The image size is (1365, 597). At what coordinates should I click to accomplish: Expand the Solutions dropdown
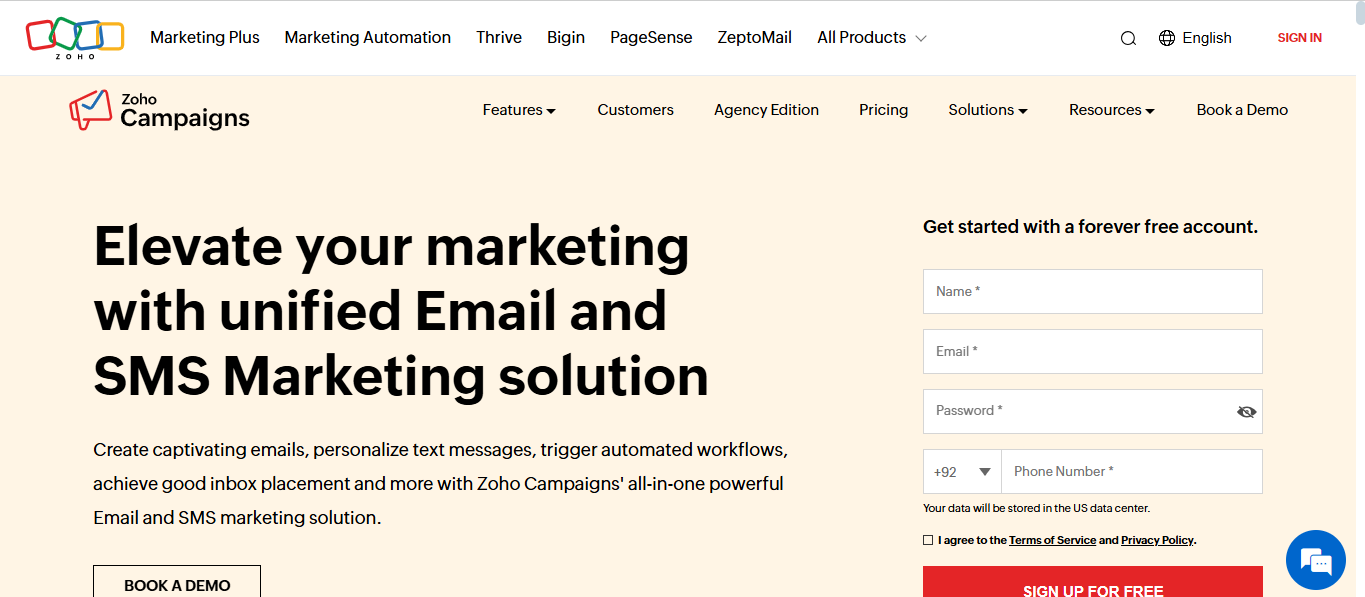pyautogui.click(x=988, y=110)
